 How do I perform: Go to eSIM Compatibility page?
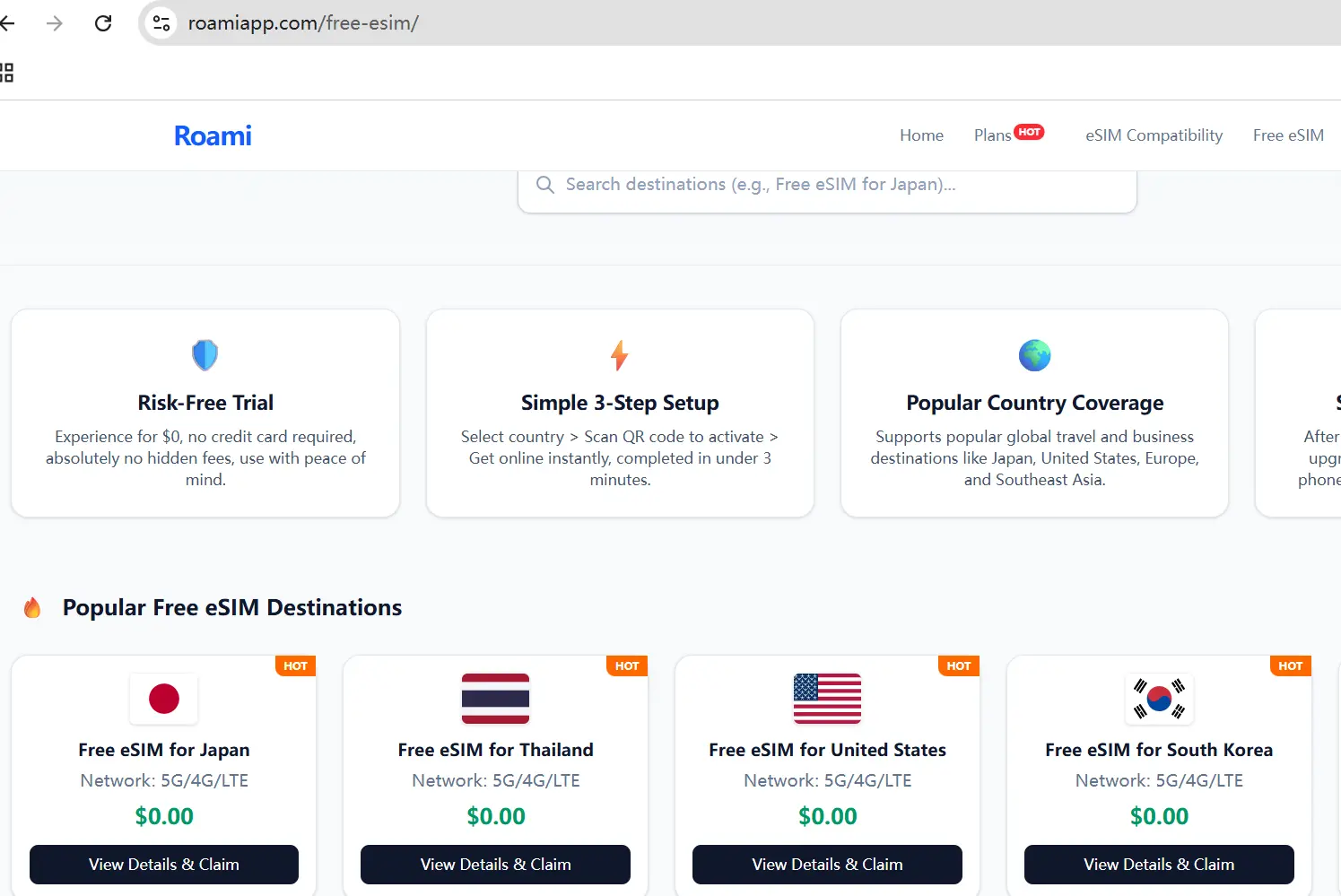(x=1154, y=135)
